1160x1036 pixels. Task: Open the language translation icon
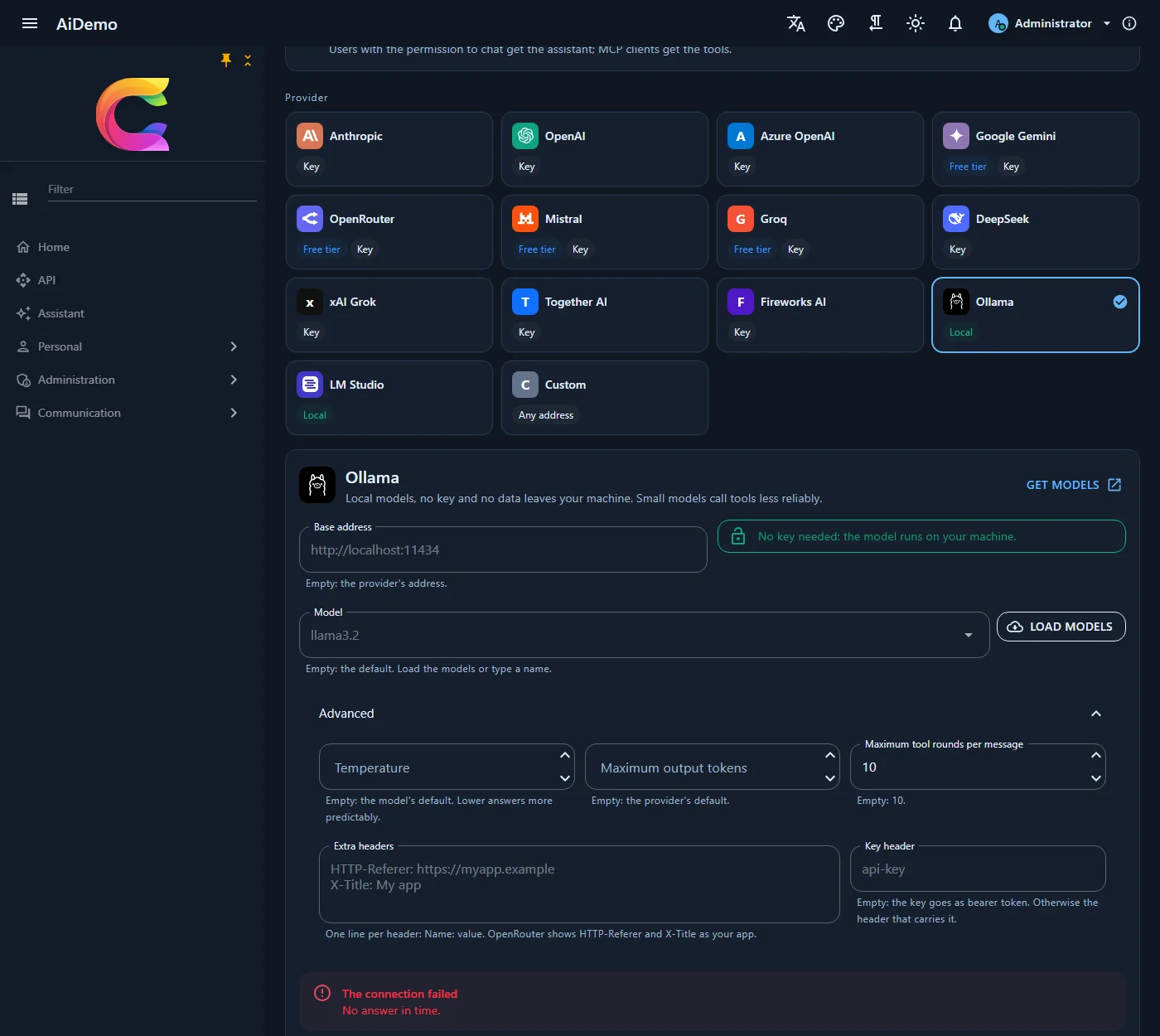coord(796,23)
